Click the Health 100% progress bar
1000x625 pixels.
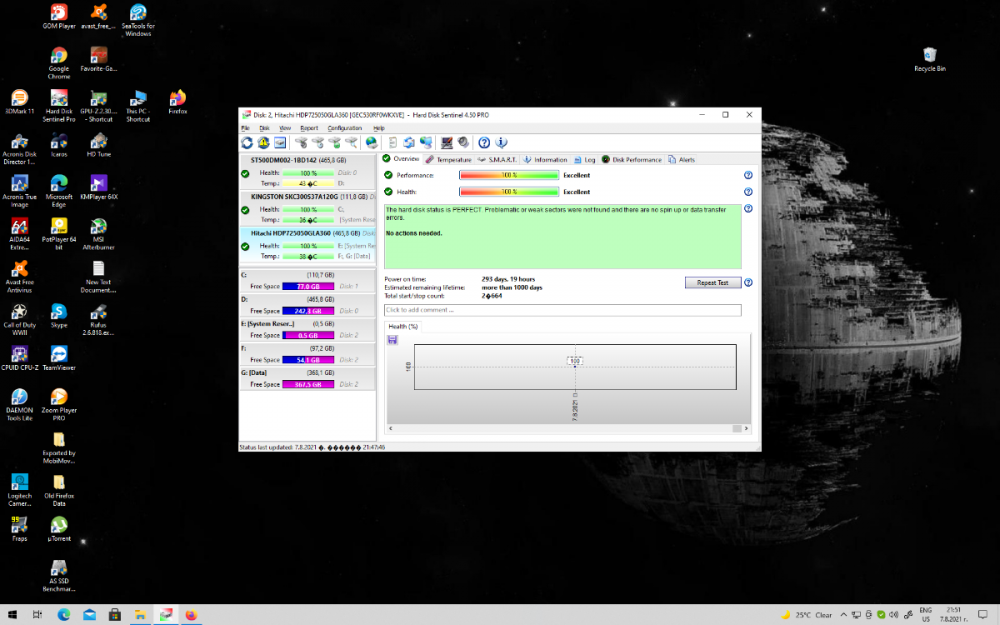pyautogui.click(x=510, y=191)
